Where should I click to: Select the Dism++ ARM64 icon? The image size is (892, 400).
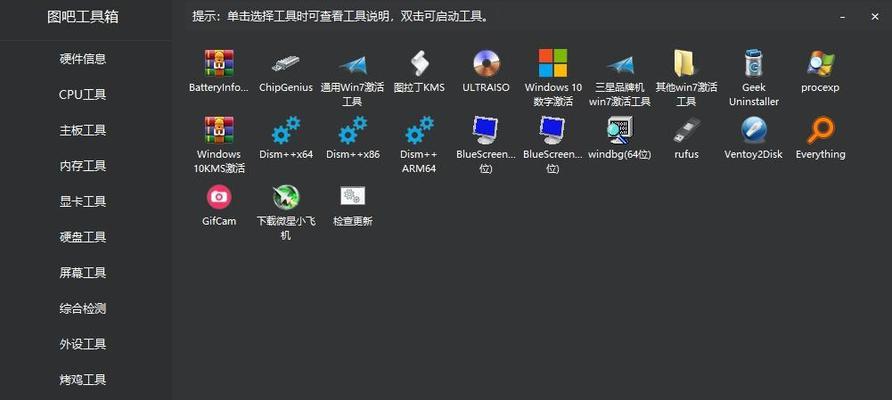click(x=419, y=130)
